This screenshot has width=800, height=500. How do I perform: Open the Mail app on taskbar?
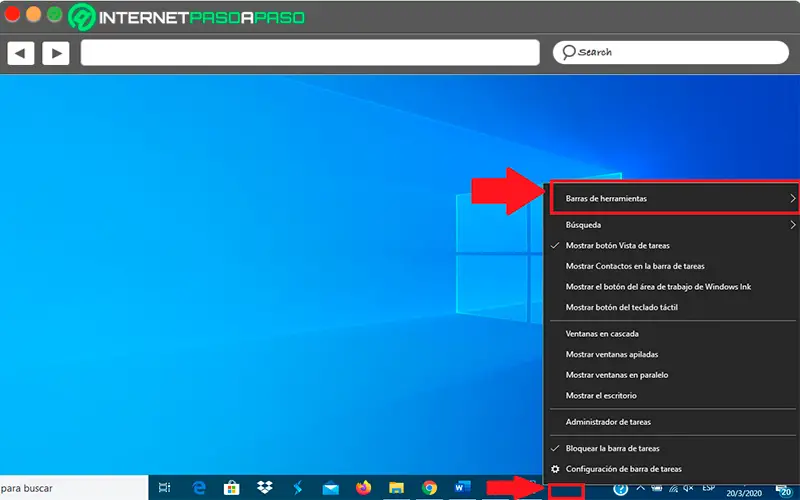click(x=331, y=488)
